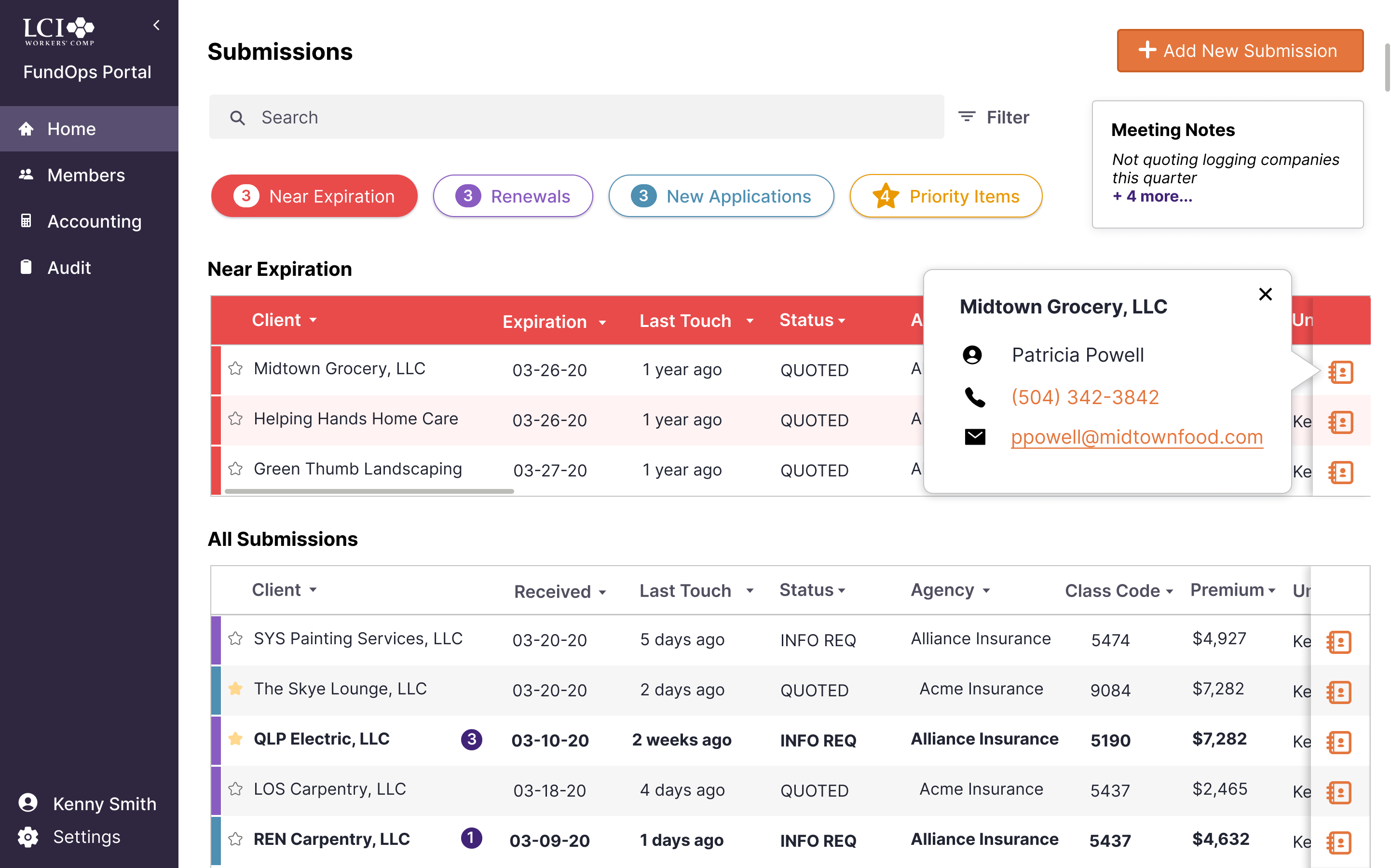The height and width of the screenshot is (868, 1391).
Task: Open the Agency column dropdown in All Submissions
Action: click(x=986, y=591)
